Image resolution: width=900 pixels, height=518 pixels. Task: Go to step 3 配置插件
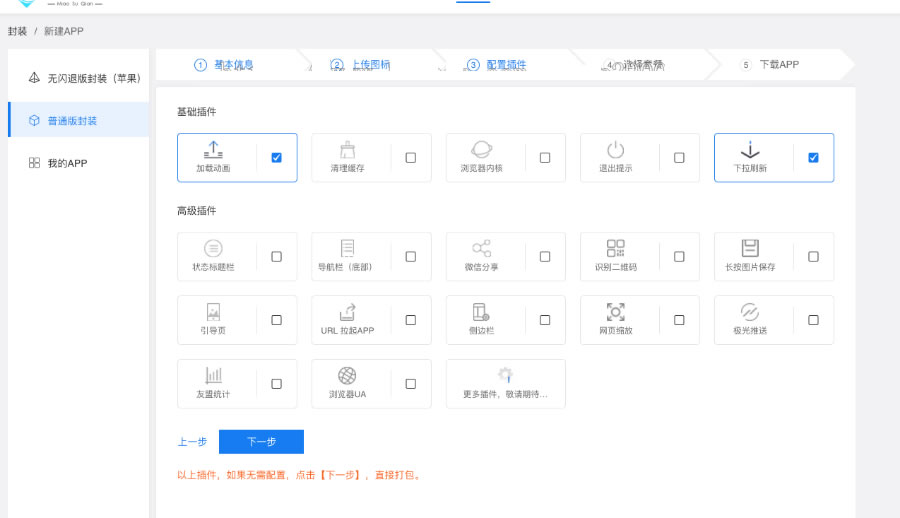pyautogui.click(x=496, y=65)
